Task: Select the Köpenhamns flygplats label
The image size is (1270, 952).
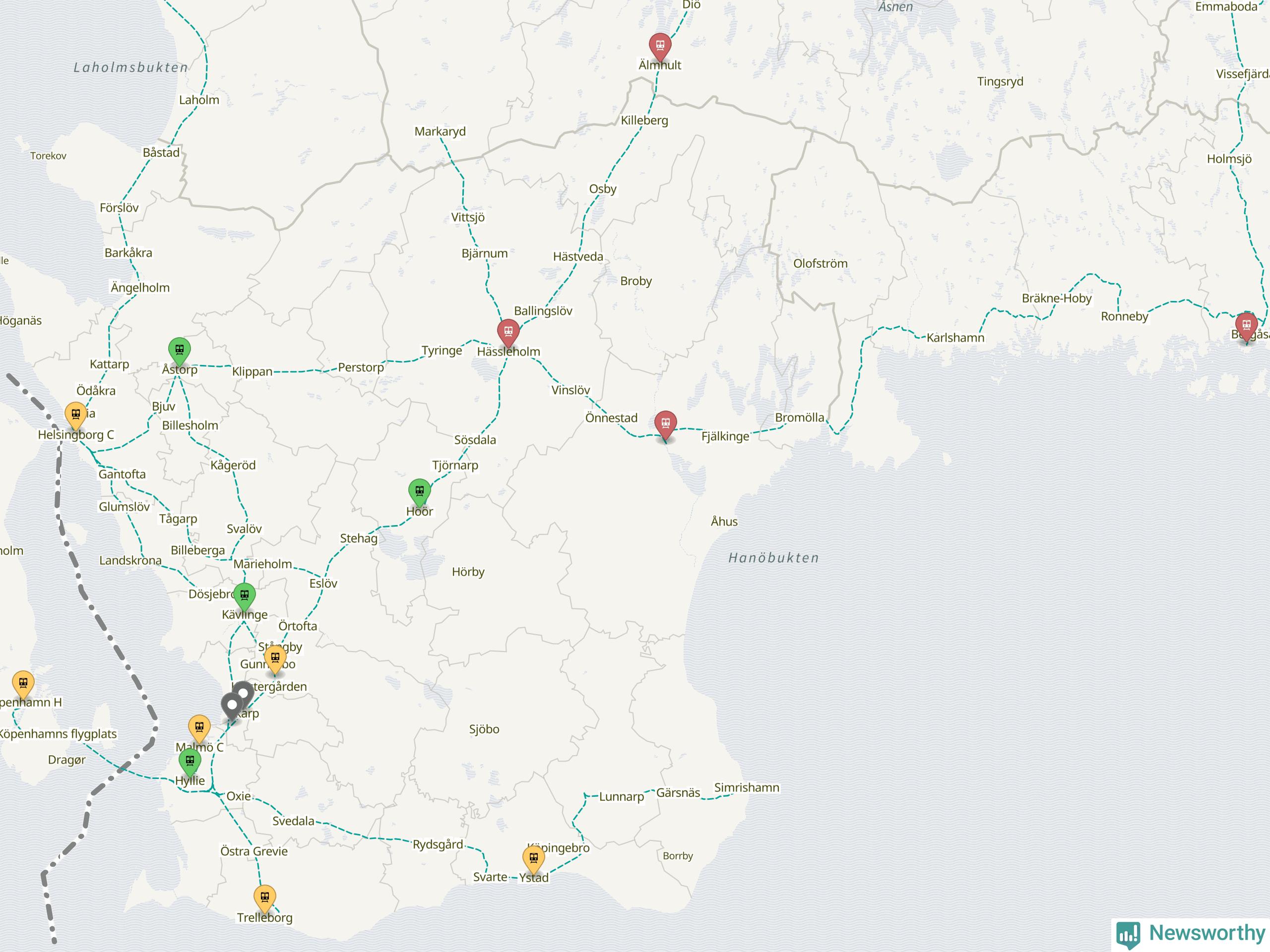Action: pos(58,734)
